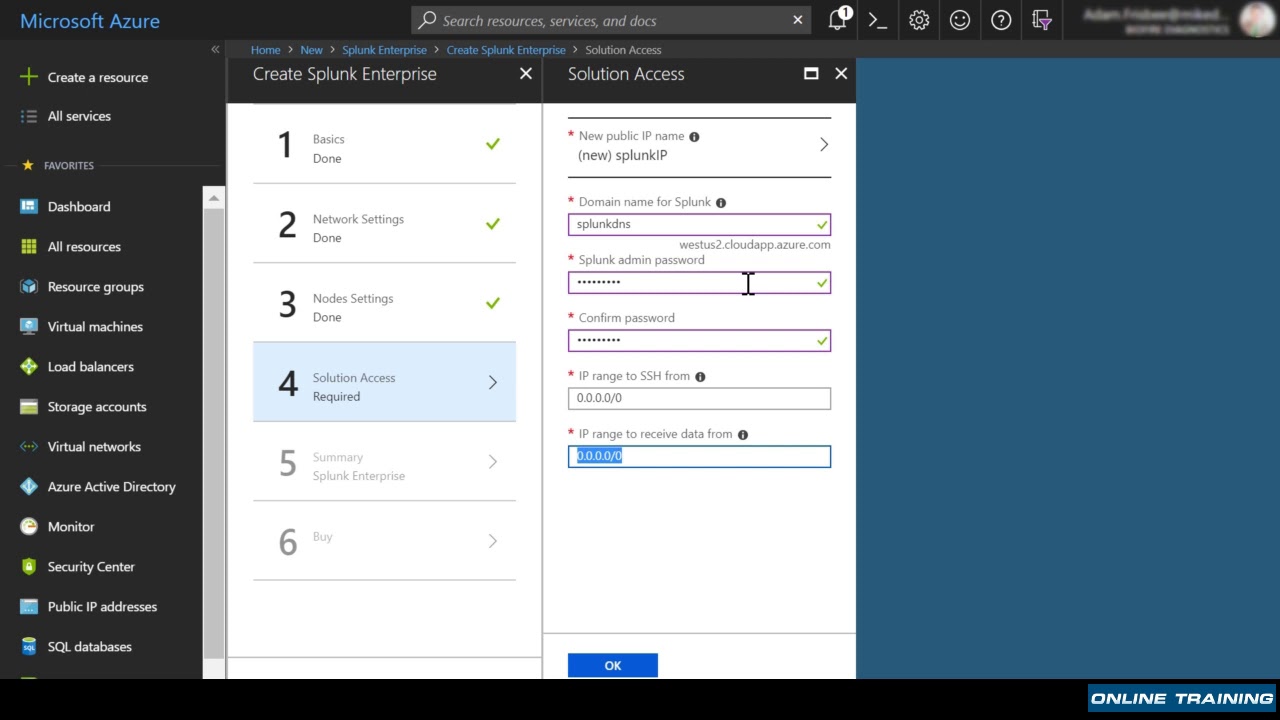
Task: Click the Splunk admin password field
Action: pos(699,282)
